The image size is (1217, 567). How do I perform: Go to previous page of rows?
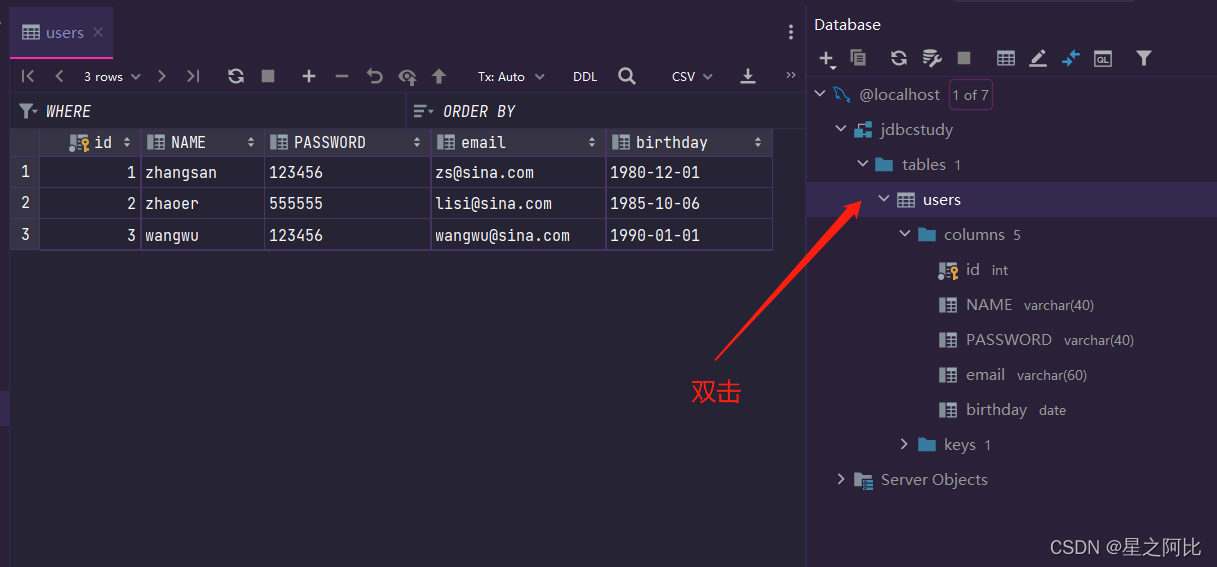(59, 76)
